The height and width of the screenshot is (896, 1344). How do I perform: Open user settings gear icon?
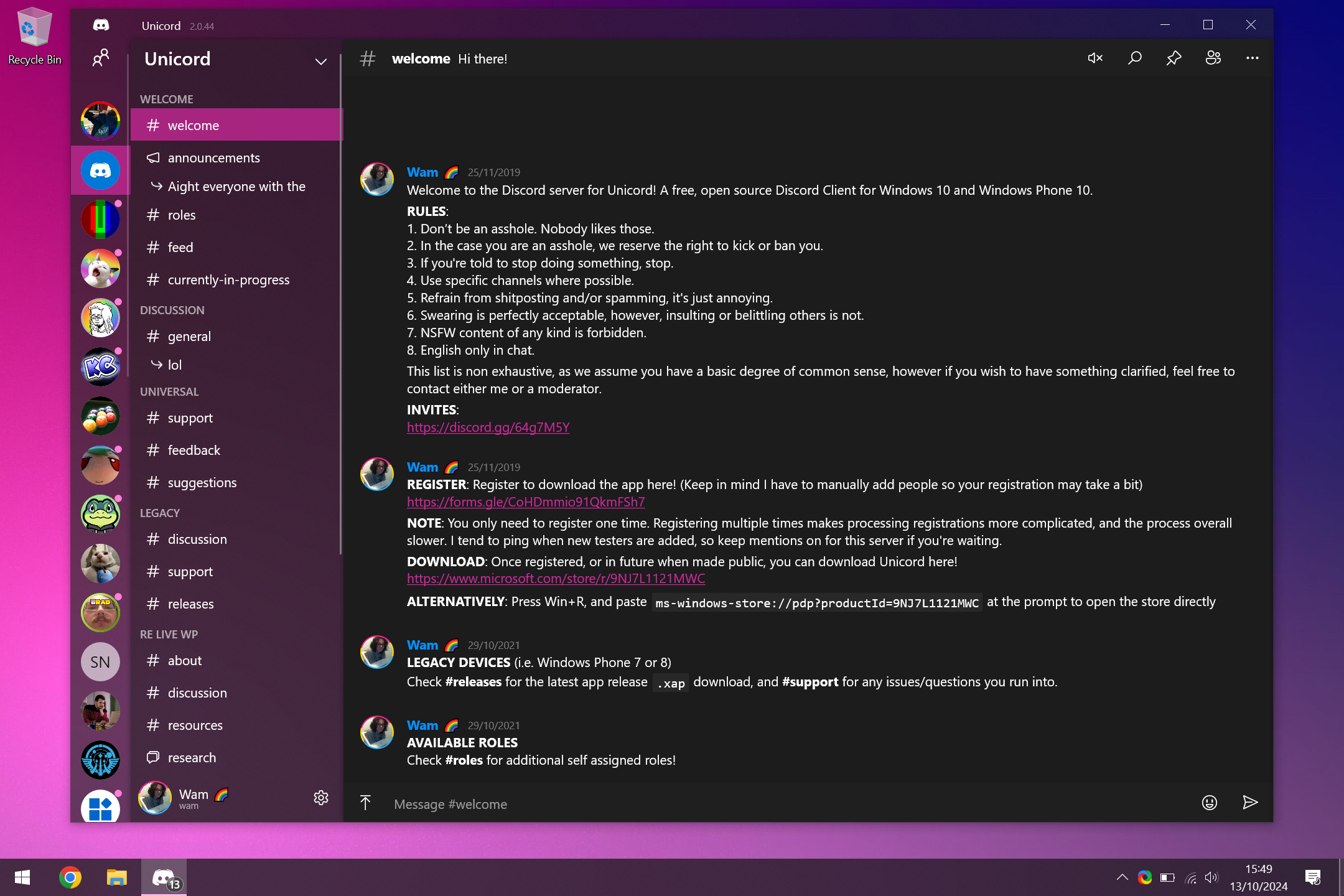click(320, 798)
